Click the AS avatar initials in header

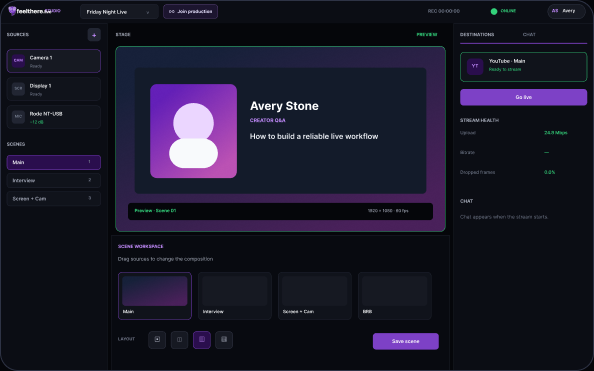[x=555, y=11]
